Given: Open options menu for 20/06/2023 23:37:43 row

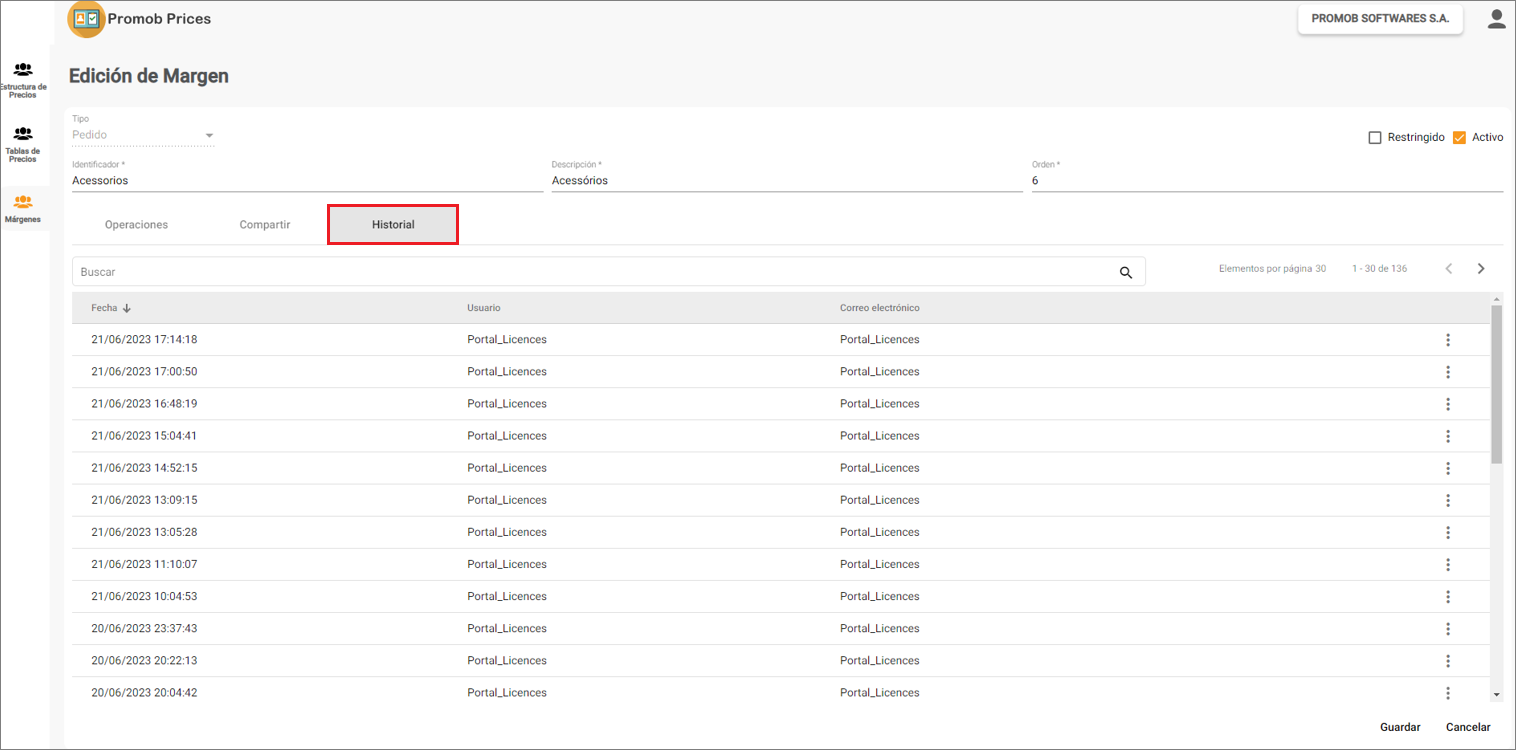Looking at the screenshot, I should [x=1448, y=628].
